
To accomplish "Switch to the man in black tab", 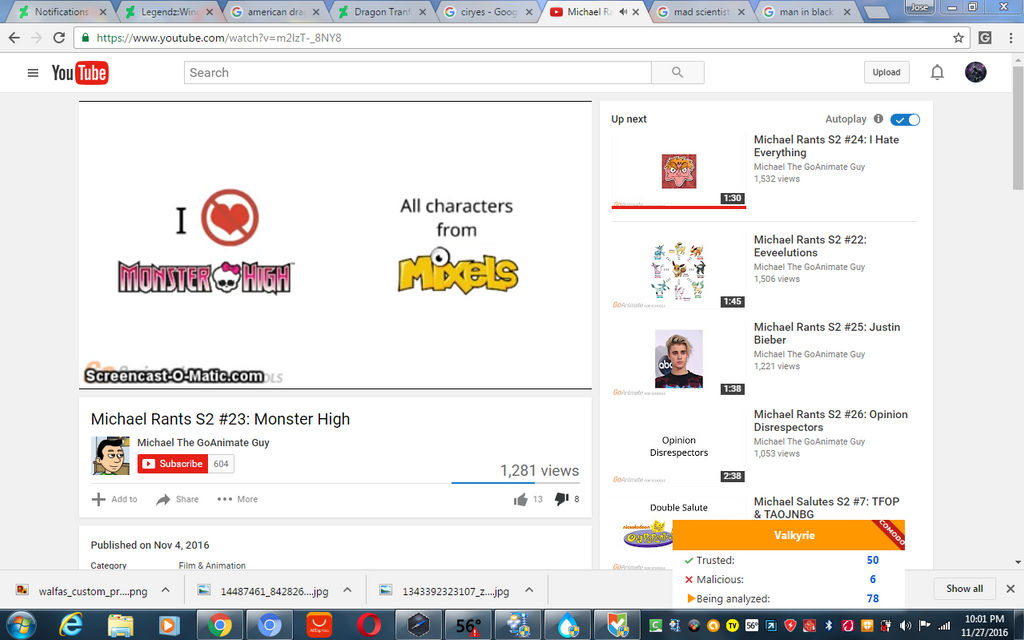I will [807, 12].
